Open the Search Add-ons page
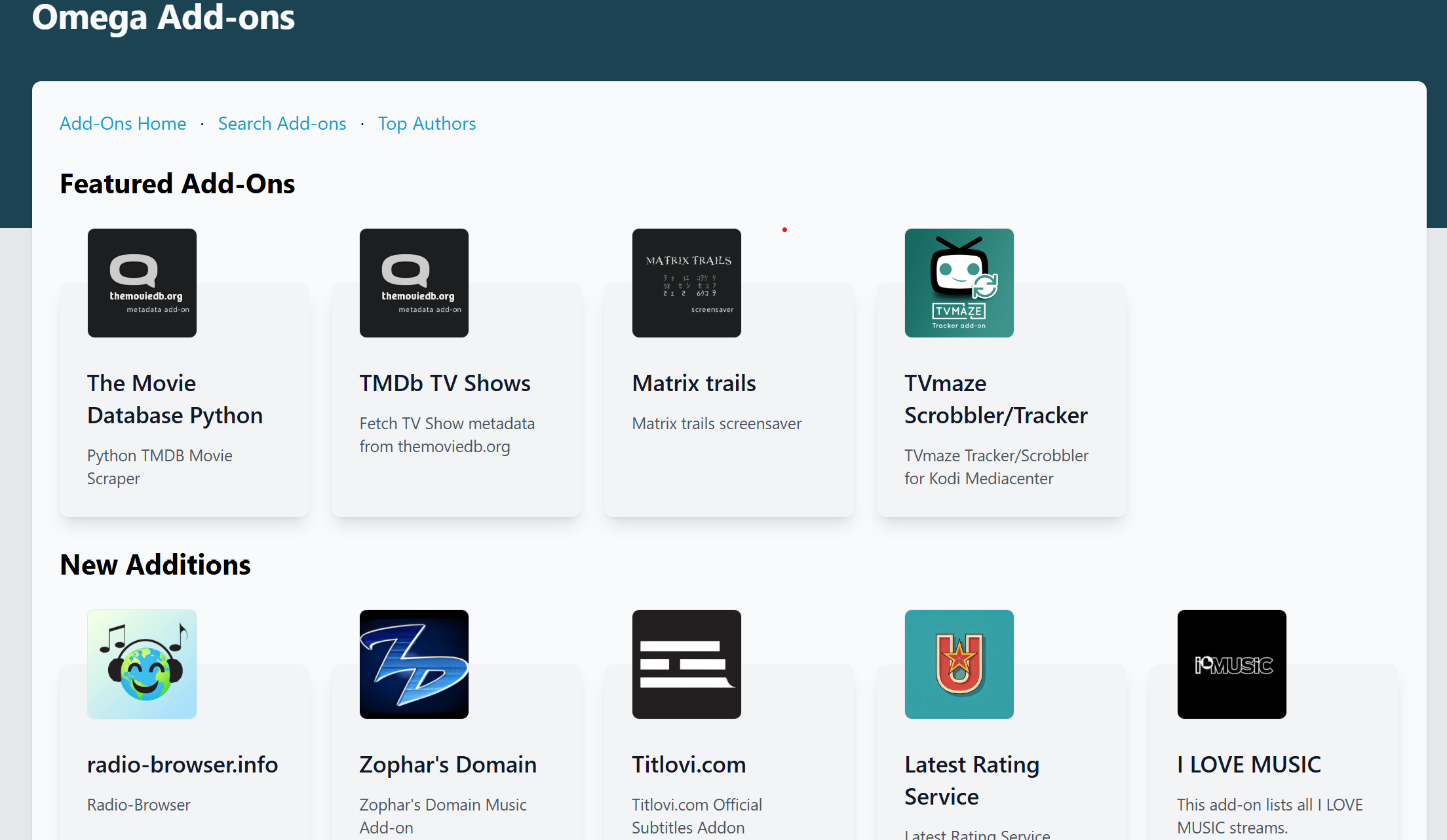The height and width of the screenshot is (840, 1447). [282, 123]
